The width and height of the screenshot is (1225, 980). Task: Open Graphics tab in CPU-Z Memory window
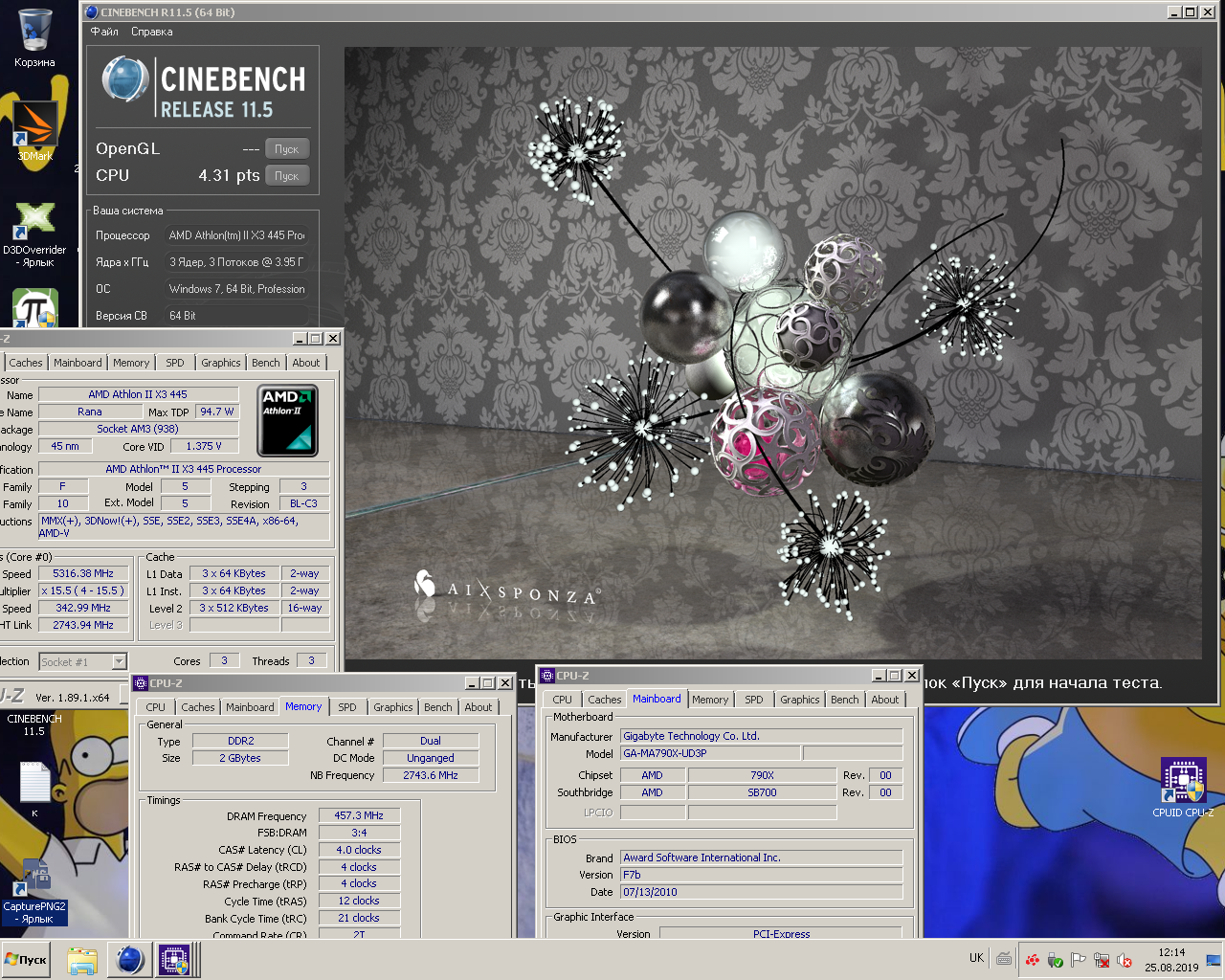coord(393,707)
